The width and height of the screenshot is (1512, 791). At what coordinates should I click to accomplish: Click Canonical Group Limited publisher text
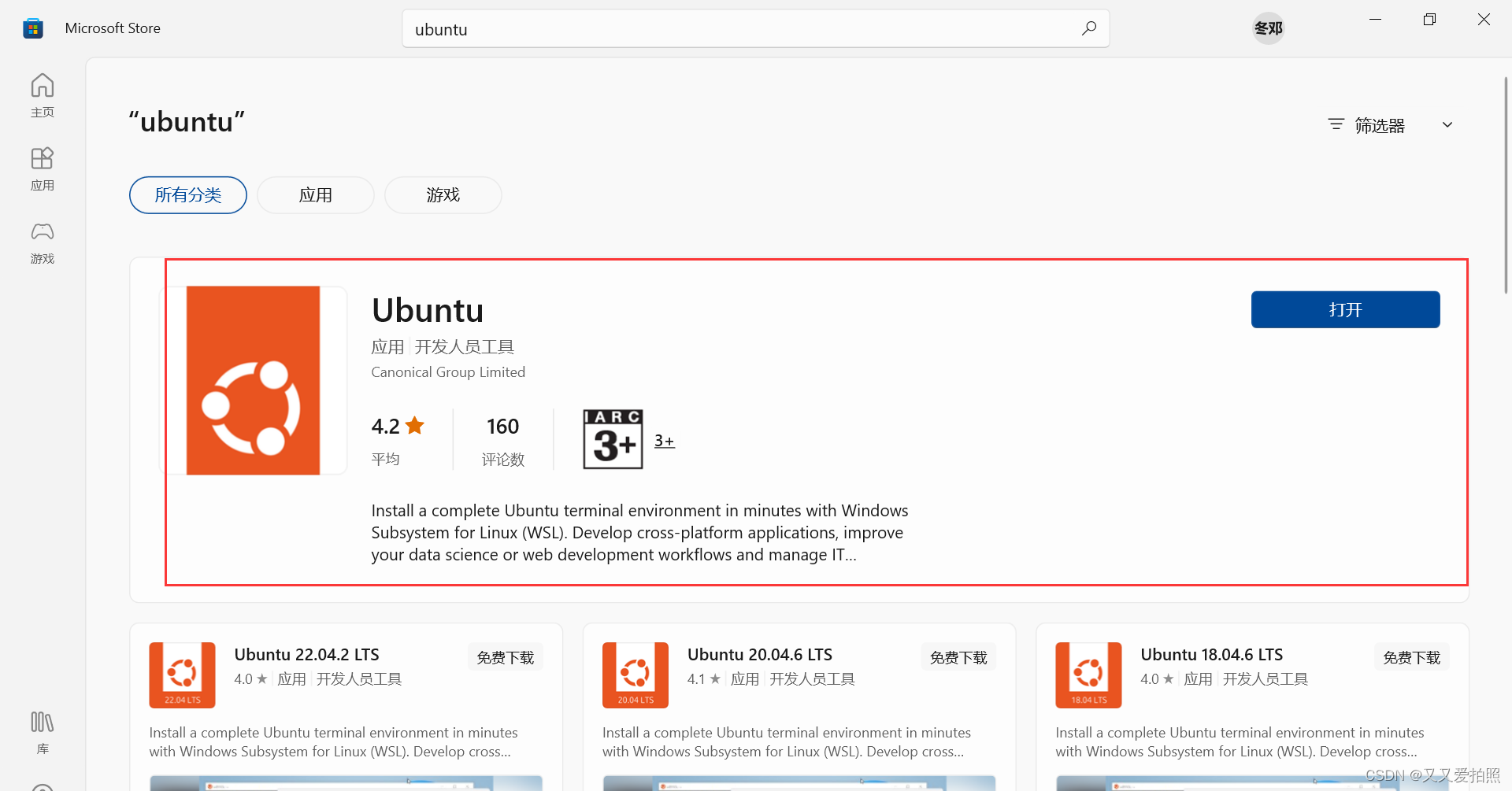pyautogui.click(x=448, y=372)
